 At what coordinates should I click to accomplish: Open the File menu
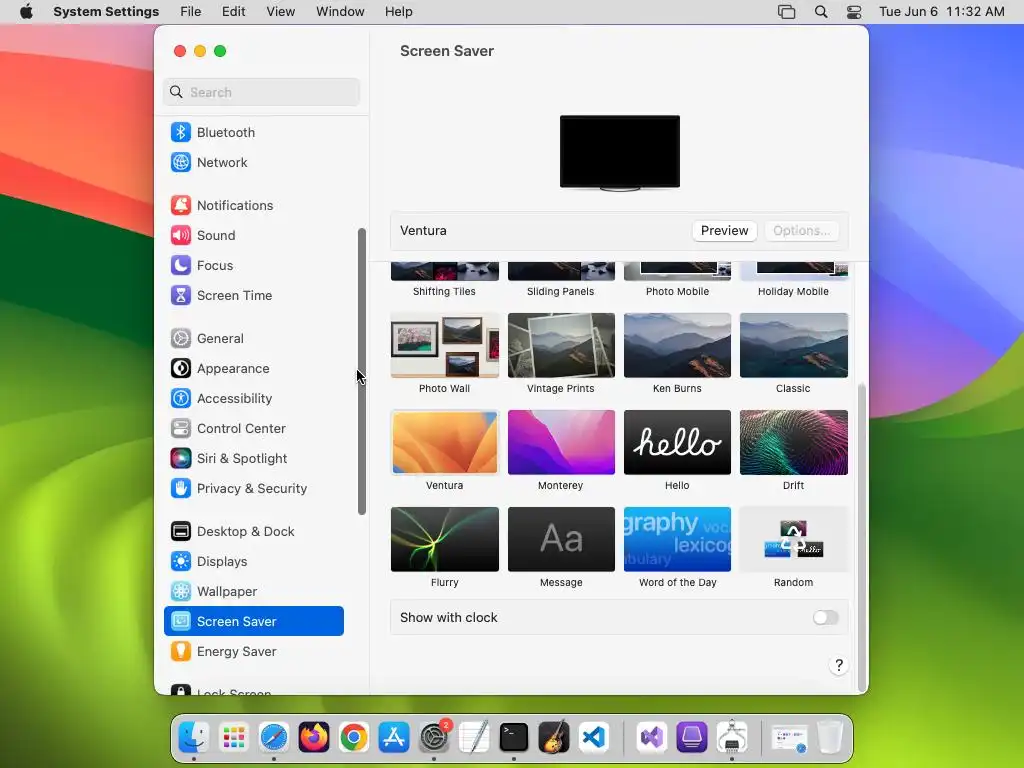191,12
